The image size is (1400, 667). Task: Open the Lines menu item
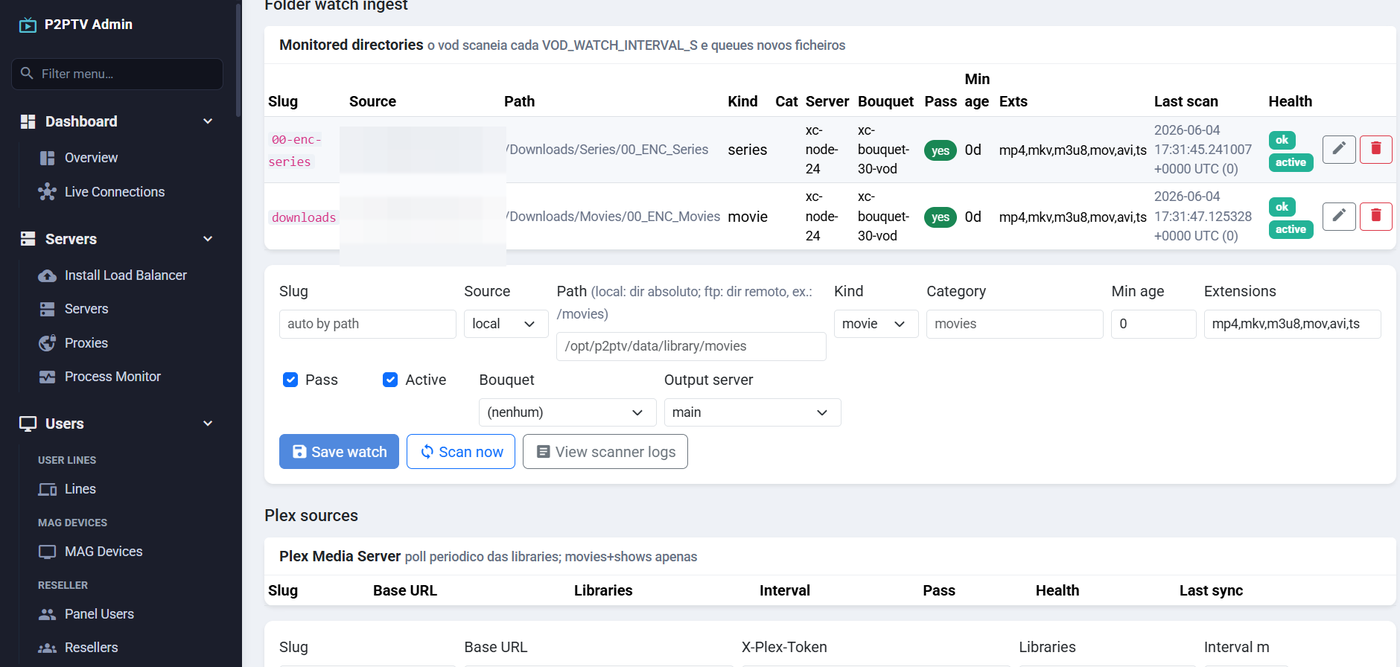click(68, 489)
